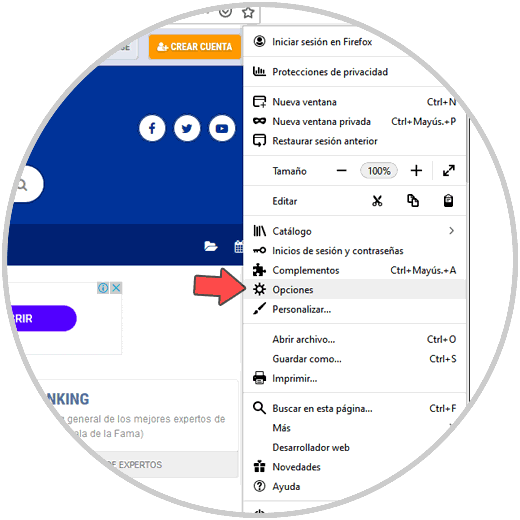Viewport: 520px width, 520px height.
Task: Click the CREAR CUENTA button
Action: click(x=195, y=47)
